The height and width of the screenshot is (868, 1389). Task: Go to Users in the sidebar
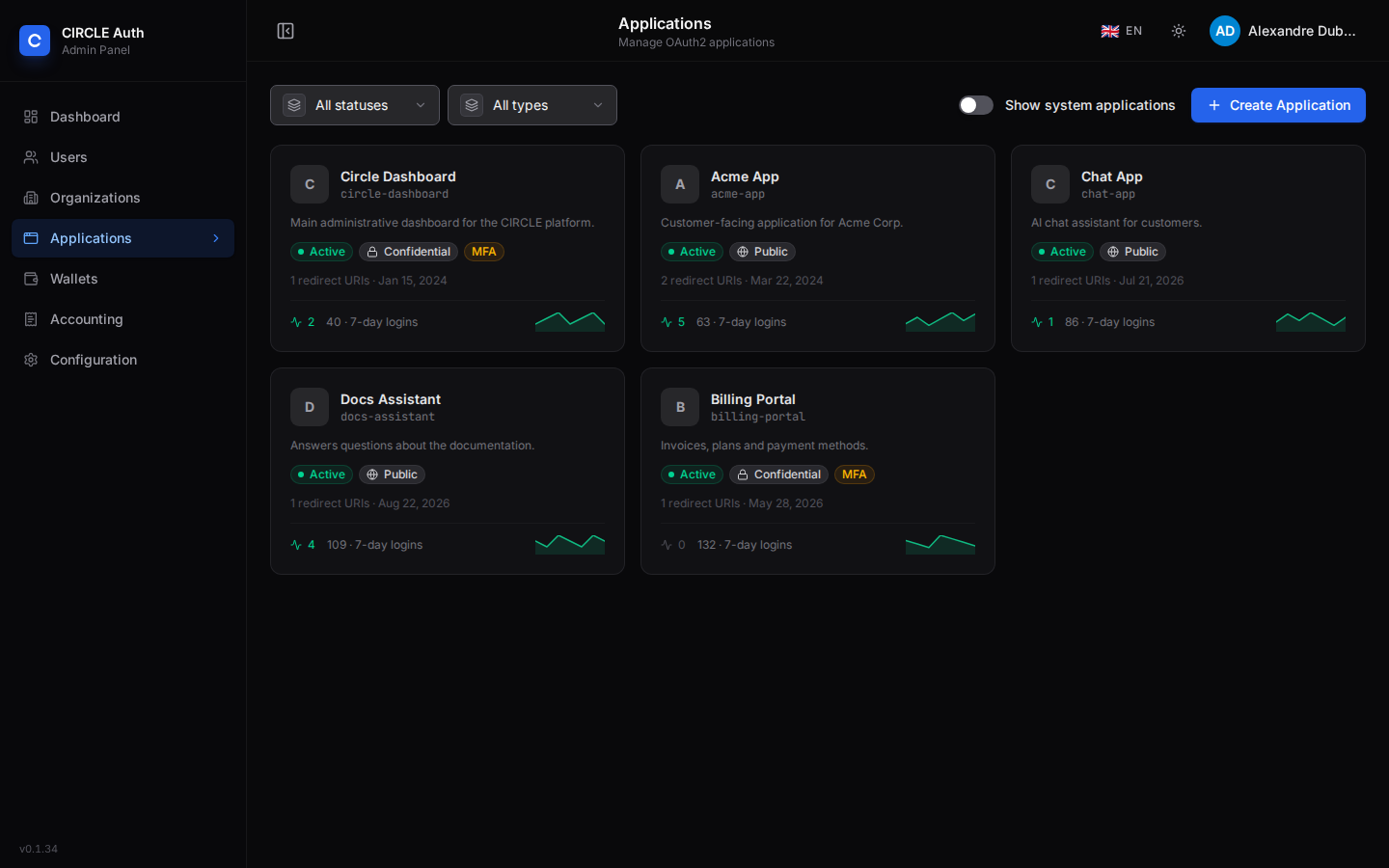123,157
